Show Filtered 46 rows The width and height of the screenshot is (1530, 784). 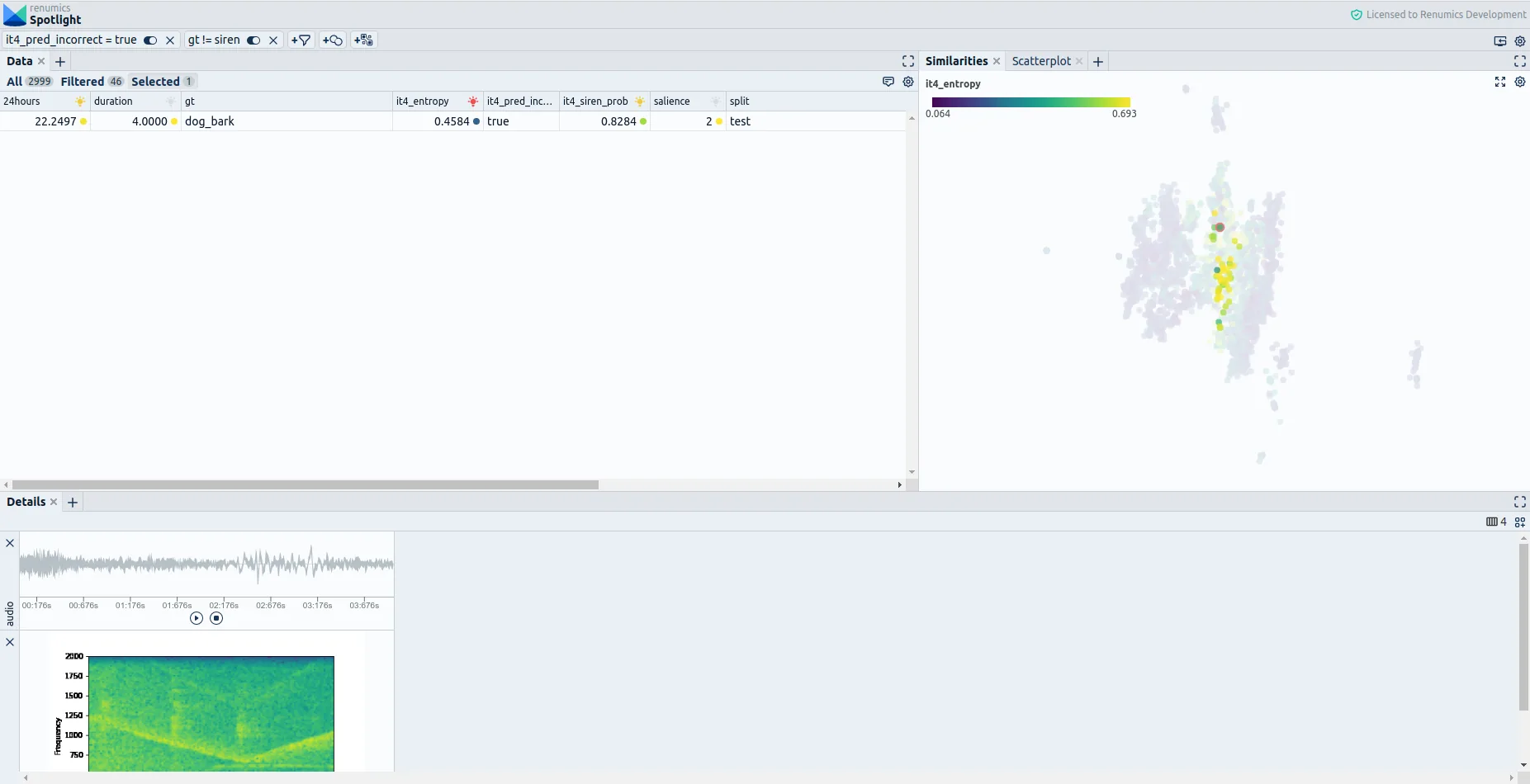[92, 81]
